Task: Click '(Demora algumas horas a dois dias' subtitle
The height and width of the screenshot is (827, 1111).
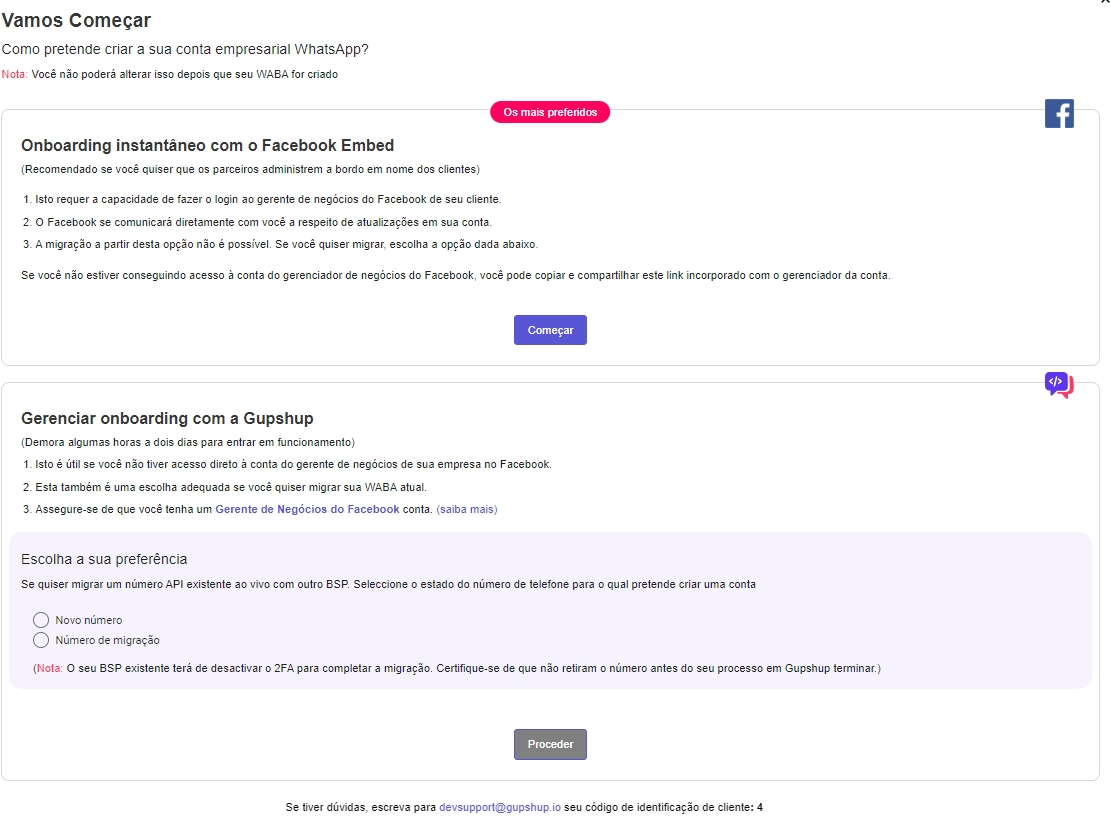Action: [x=188, y=442]
